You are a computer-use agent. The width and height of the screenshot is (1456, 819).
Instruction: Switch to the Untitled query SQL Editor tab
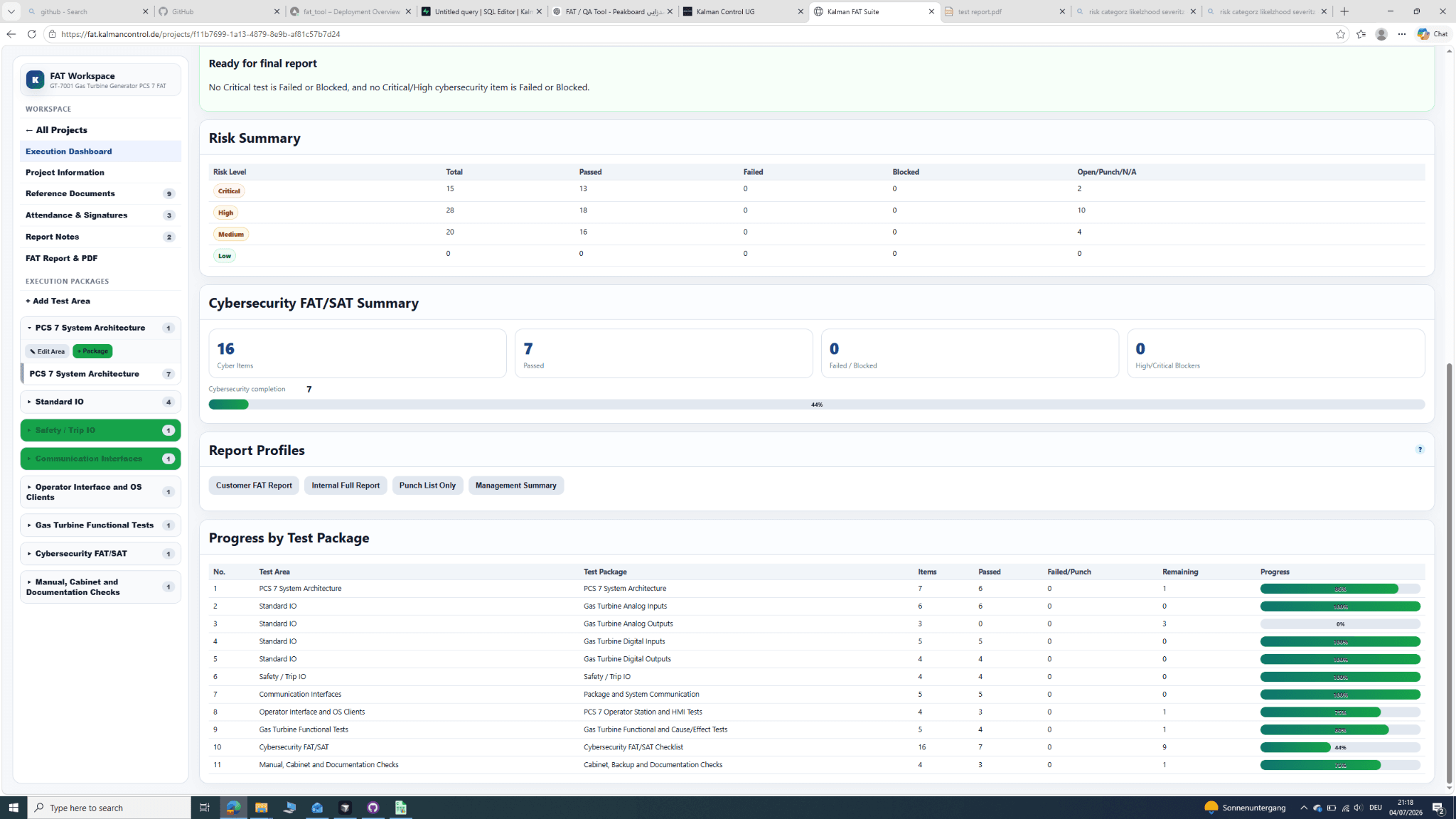coord(482,11)
